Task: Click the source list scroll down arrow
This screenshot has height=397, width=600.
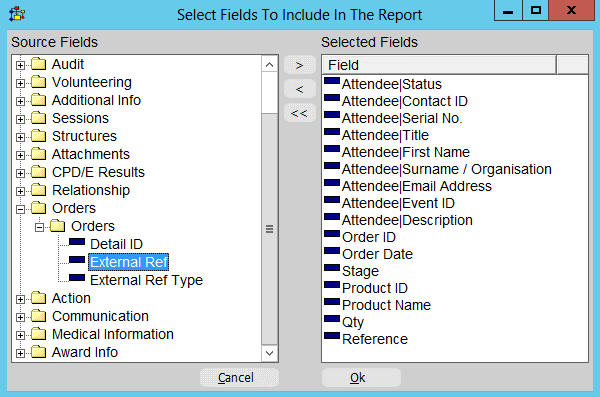Action: [269, 353]
